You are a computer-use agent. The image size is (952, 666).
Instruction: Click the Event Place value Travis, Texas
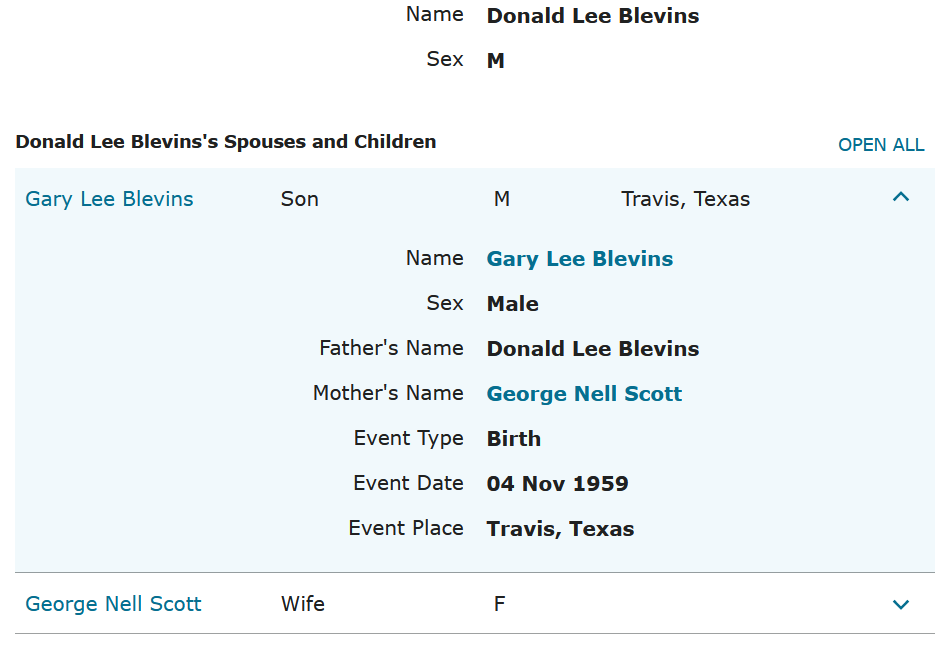click(x=560, y=529)
